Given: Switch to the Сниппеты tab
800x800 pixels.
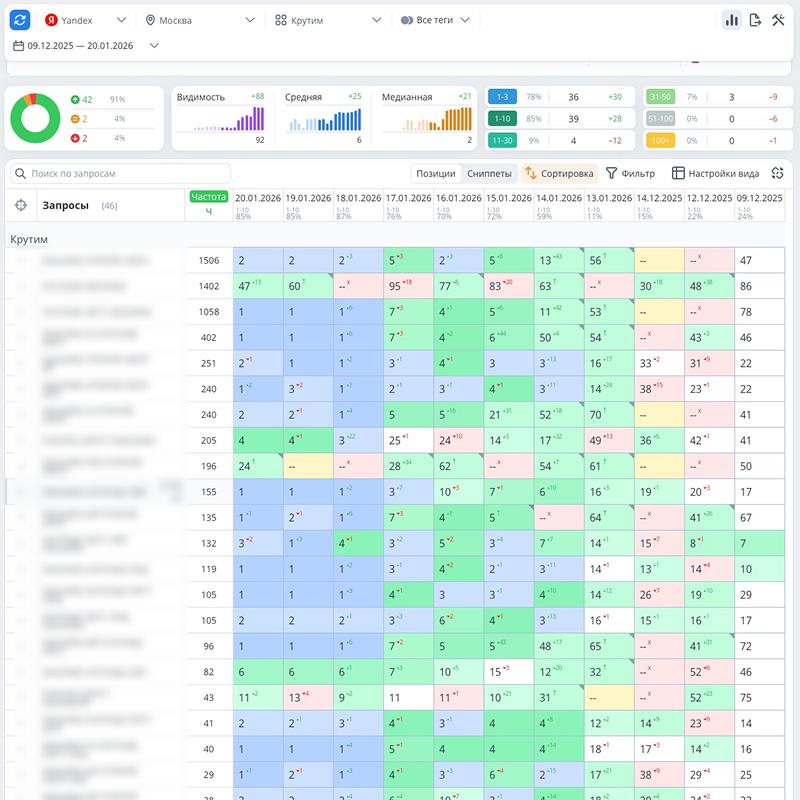Looking at the screenshot, I should [489, 173].
